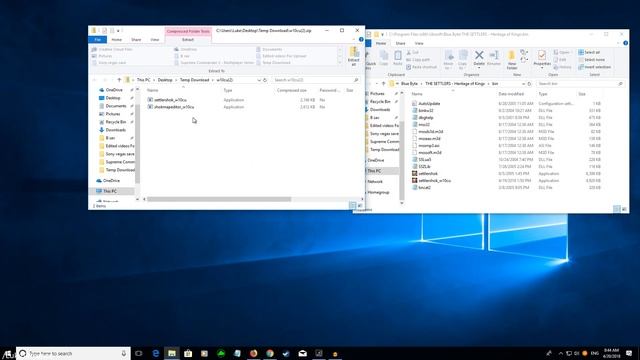The width and height of the screenshot is (640, 360).
Task: Click the zip window horizontal scrollbar
Action: click(219, 199)
